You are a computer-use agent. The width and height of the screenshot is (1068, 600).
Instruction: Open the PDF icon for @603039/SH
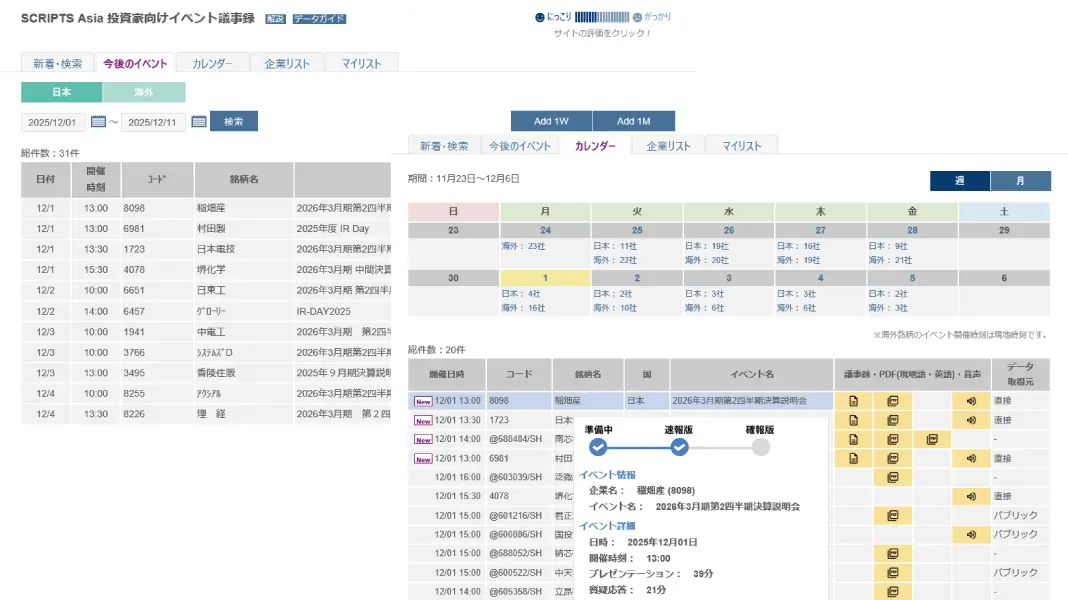(x=893, y=477)
